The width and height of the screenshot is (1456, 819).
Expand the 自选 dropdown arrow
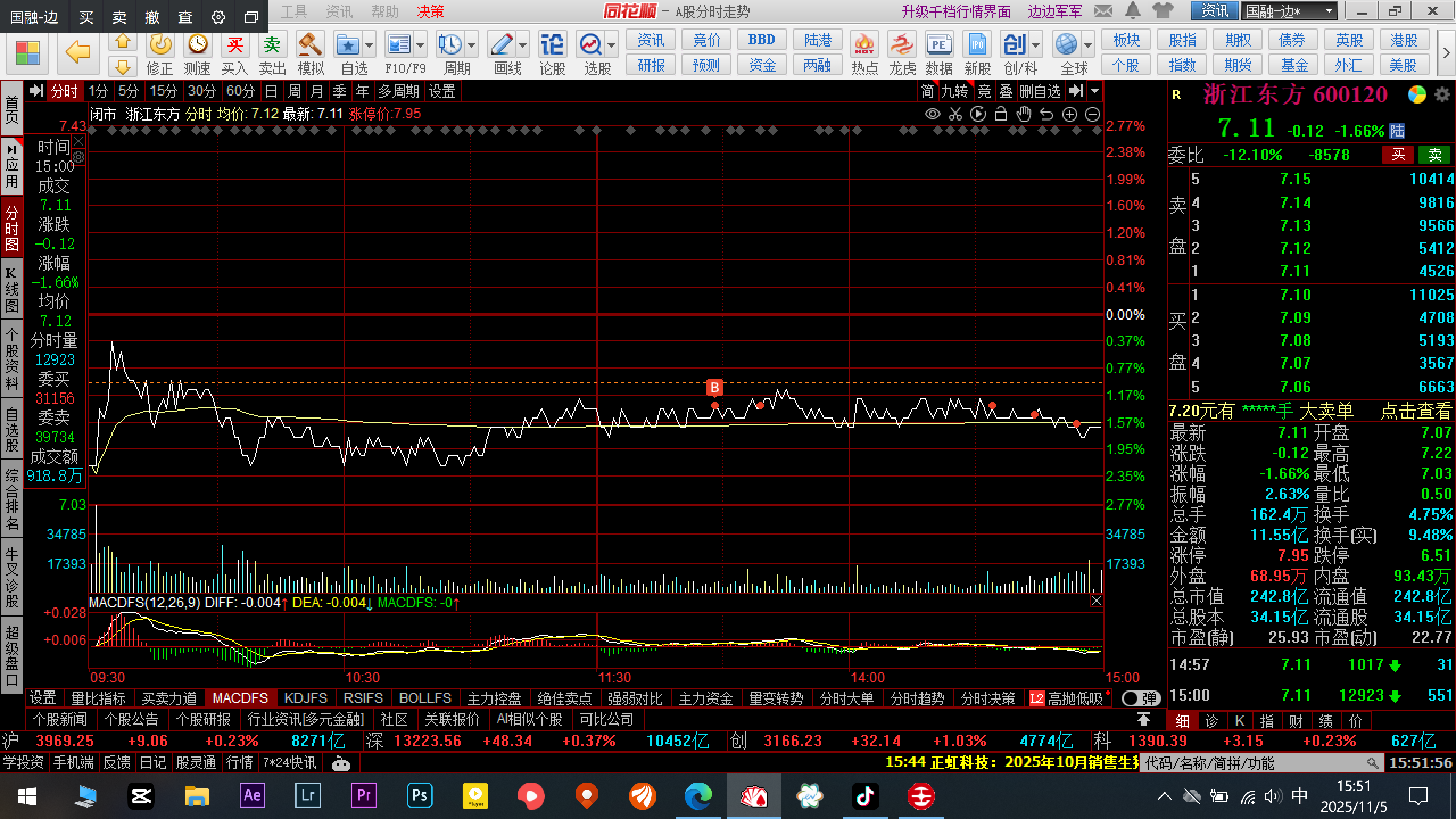pos(369,45)
